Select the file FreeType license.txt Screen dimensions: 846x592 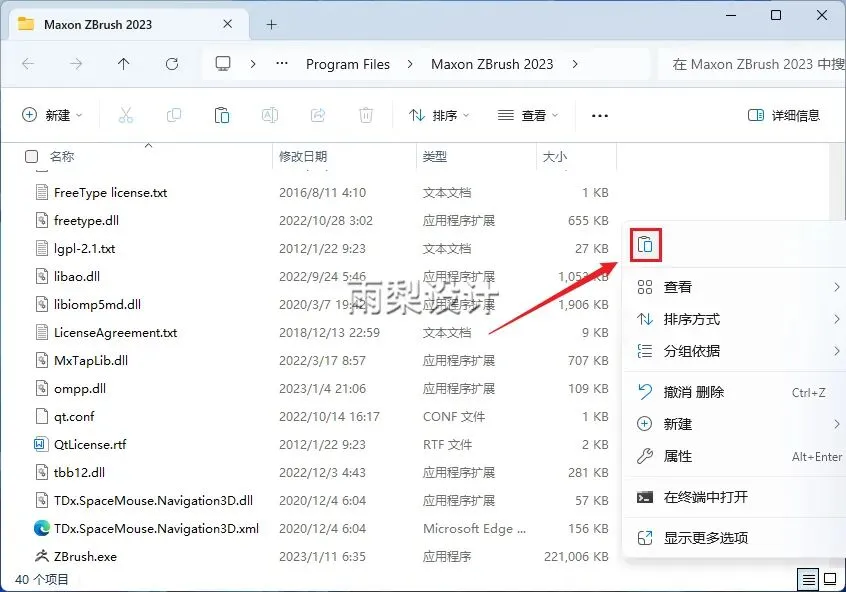(111, 193)
